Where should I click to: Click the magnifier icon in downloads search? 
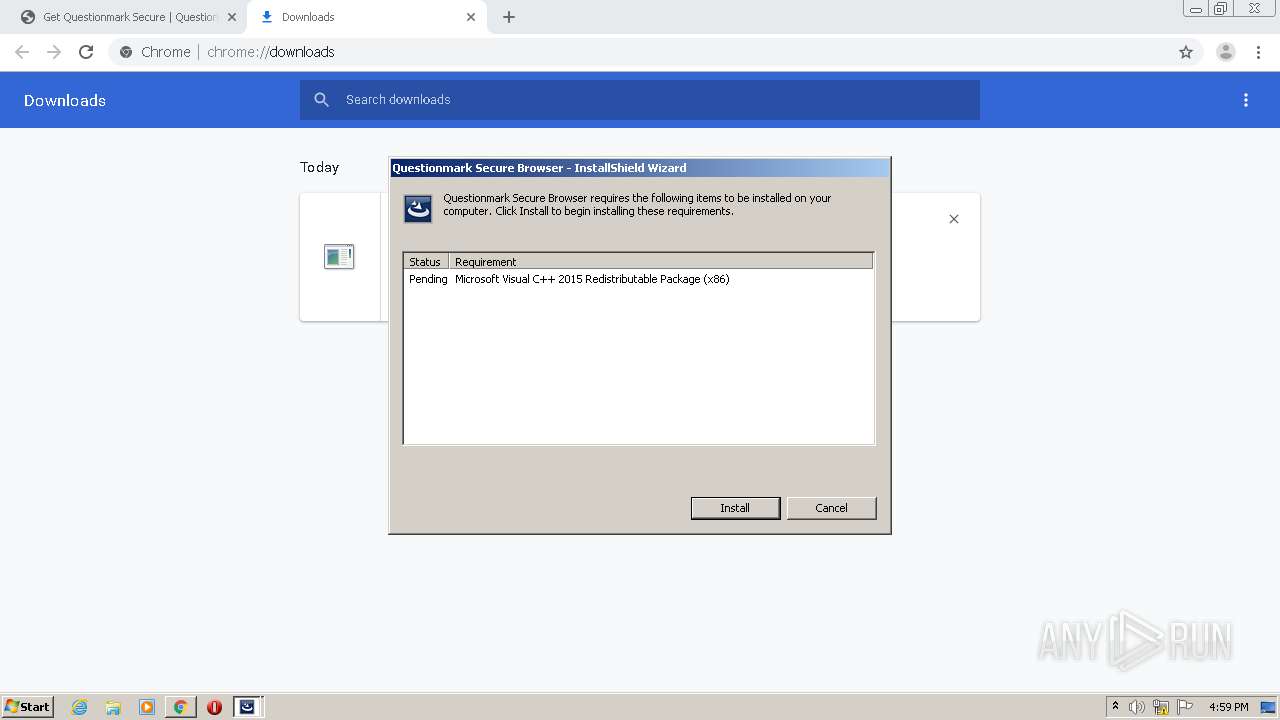(x=321, y=100)
